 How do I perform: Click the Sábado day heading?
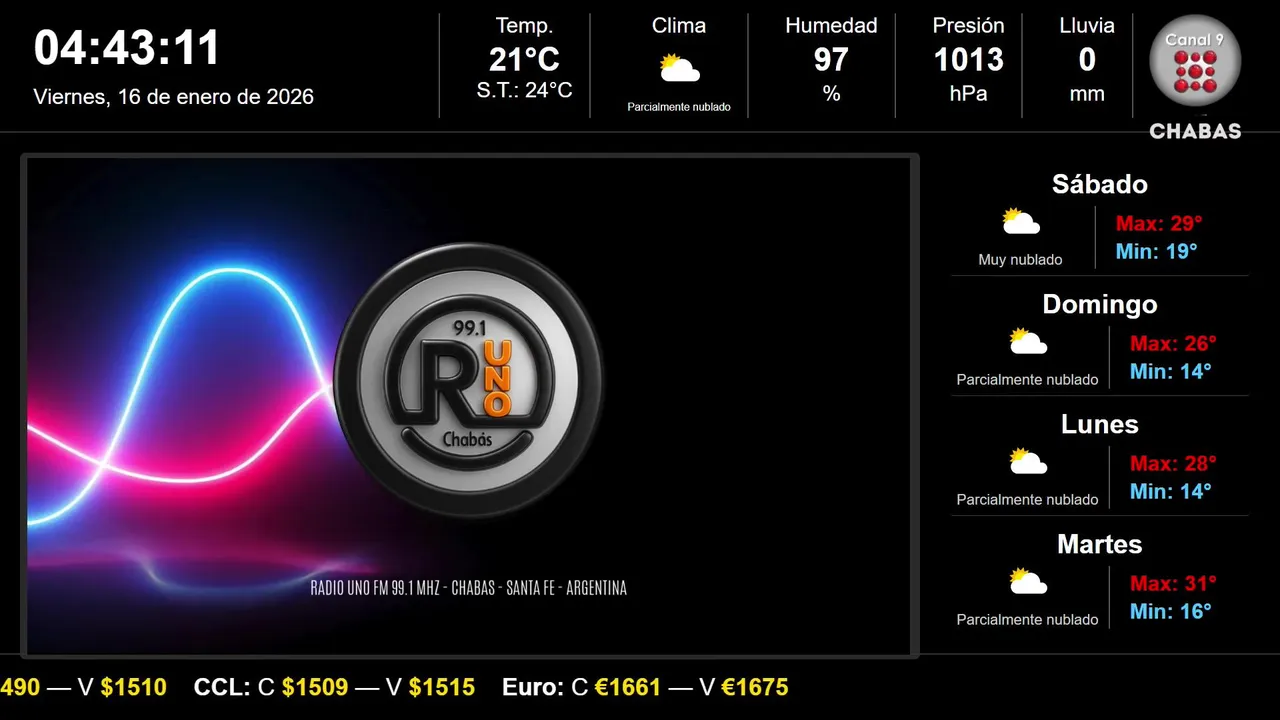[1100, 184]
